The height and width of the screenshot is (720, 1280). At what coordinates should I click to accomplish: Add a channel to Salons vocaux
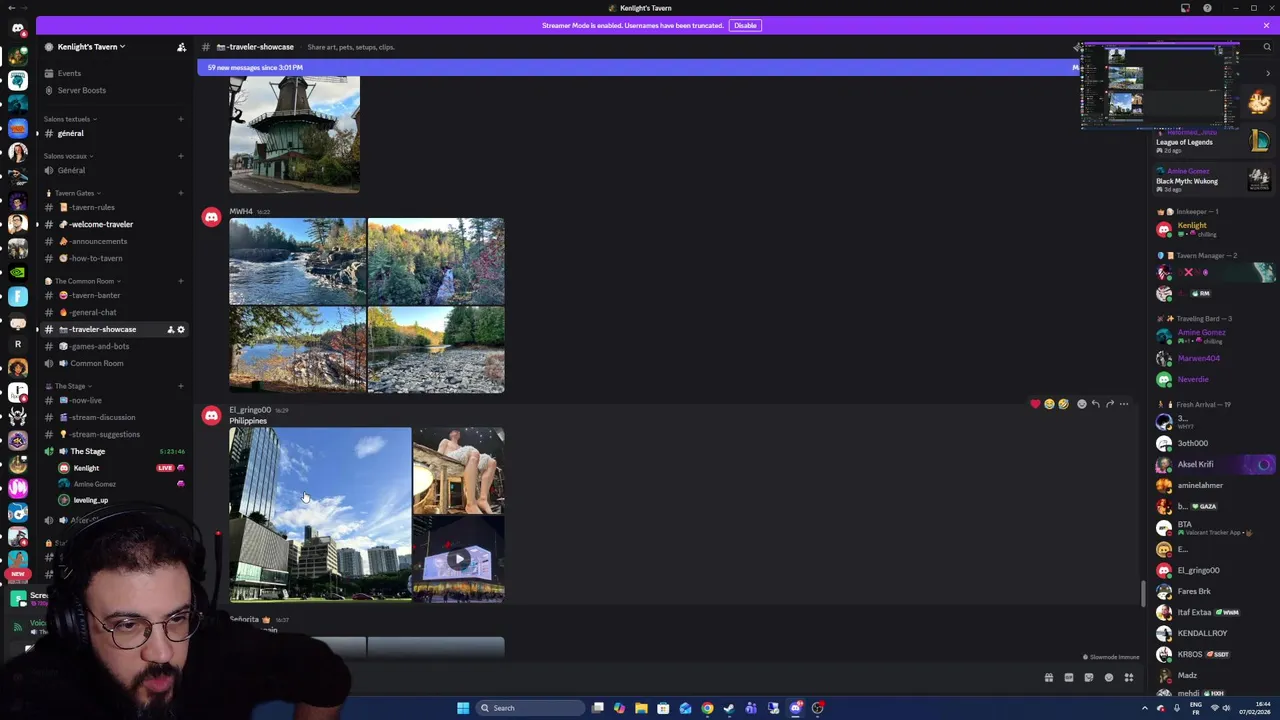tap(181, 156)
